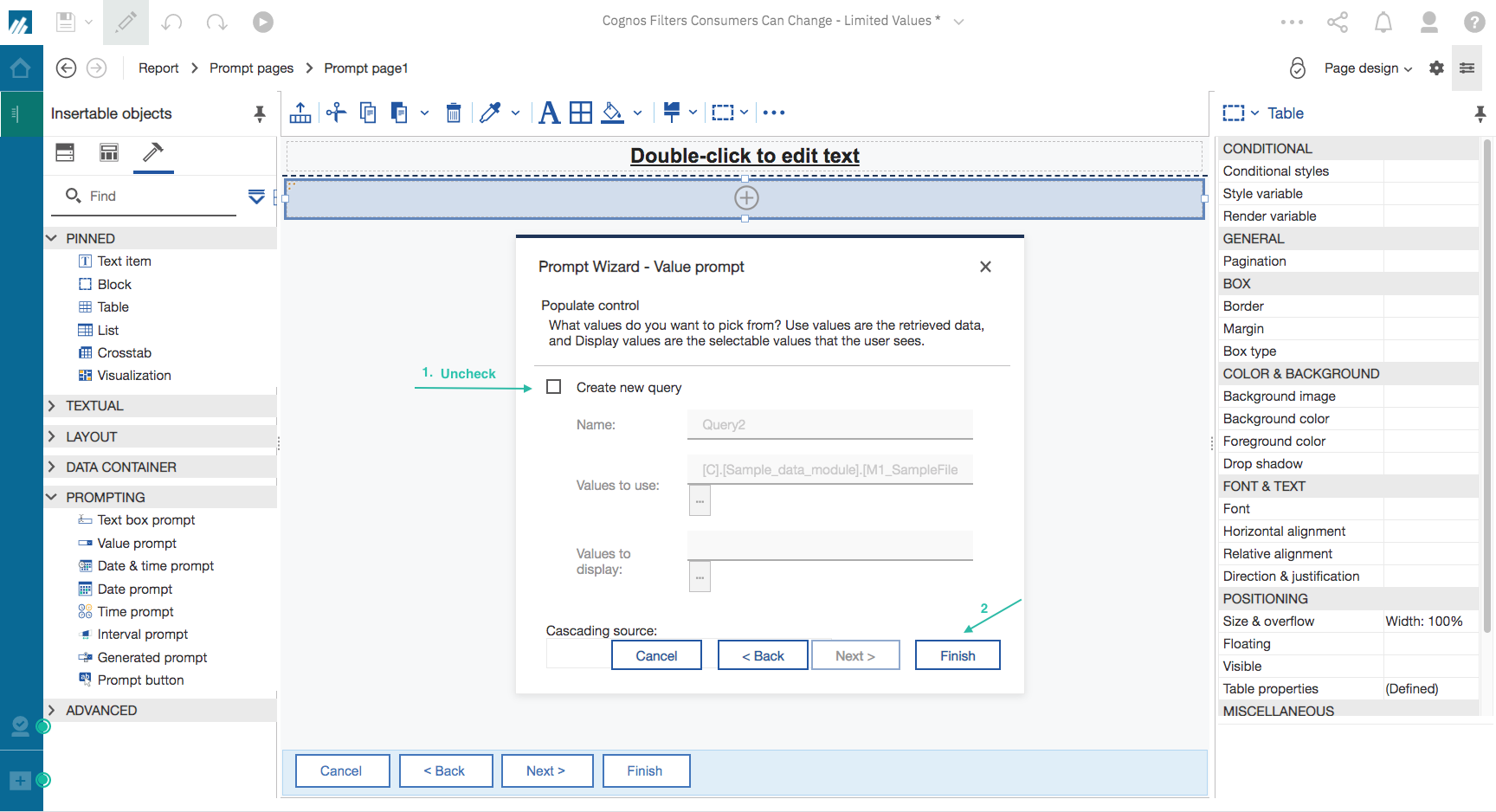1496x812 pixels.
Task: Click the Border grid icon
Action: (581, 113)
